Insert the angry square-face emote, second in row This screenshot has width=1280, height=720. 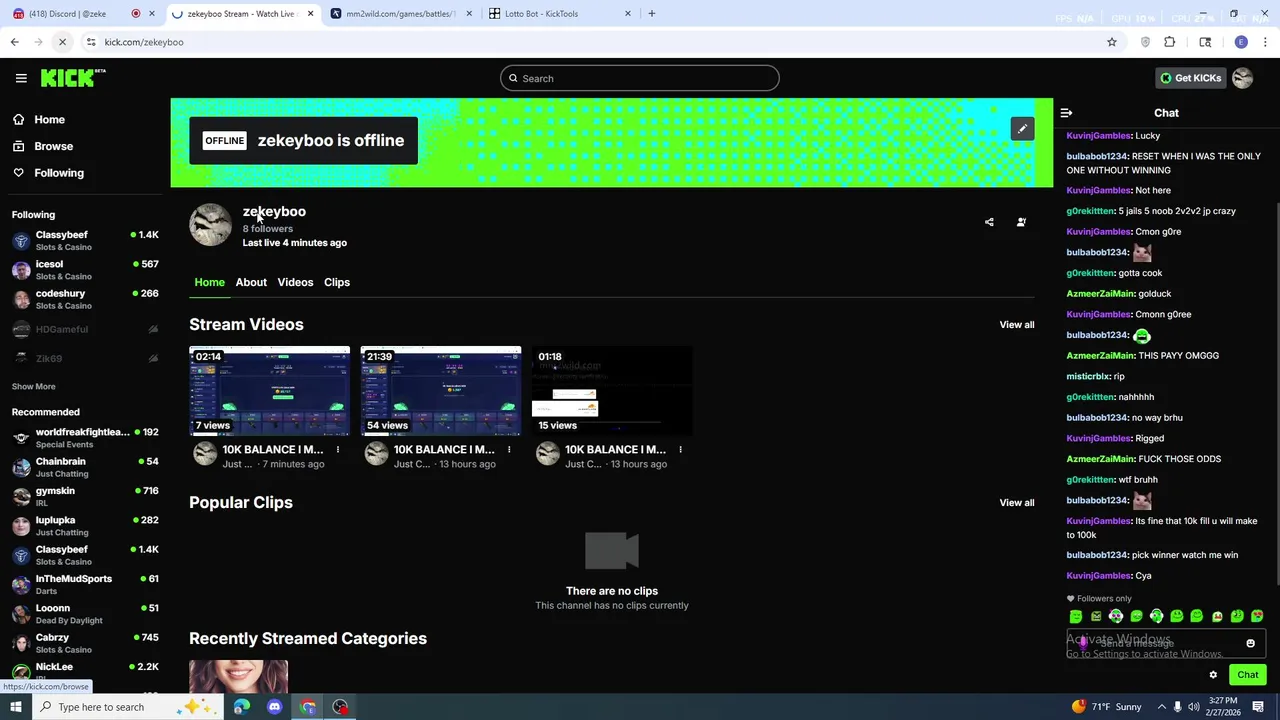point(1096,616)
